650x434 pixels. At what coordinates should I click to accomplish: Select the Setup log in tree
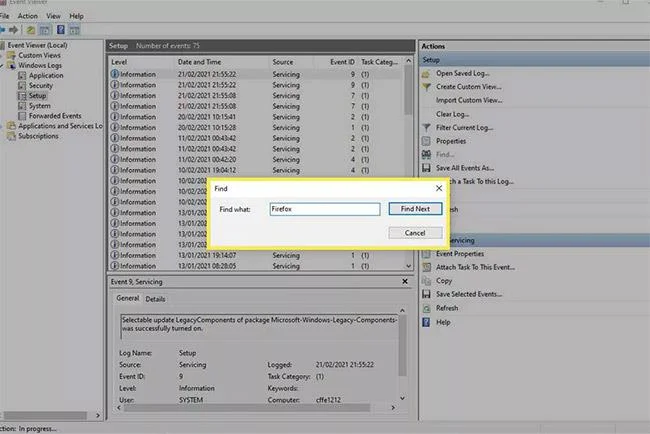[37, 96]
